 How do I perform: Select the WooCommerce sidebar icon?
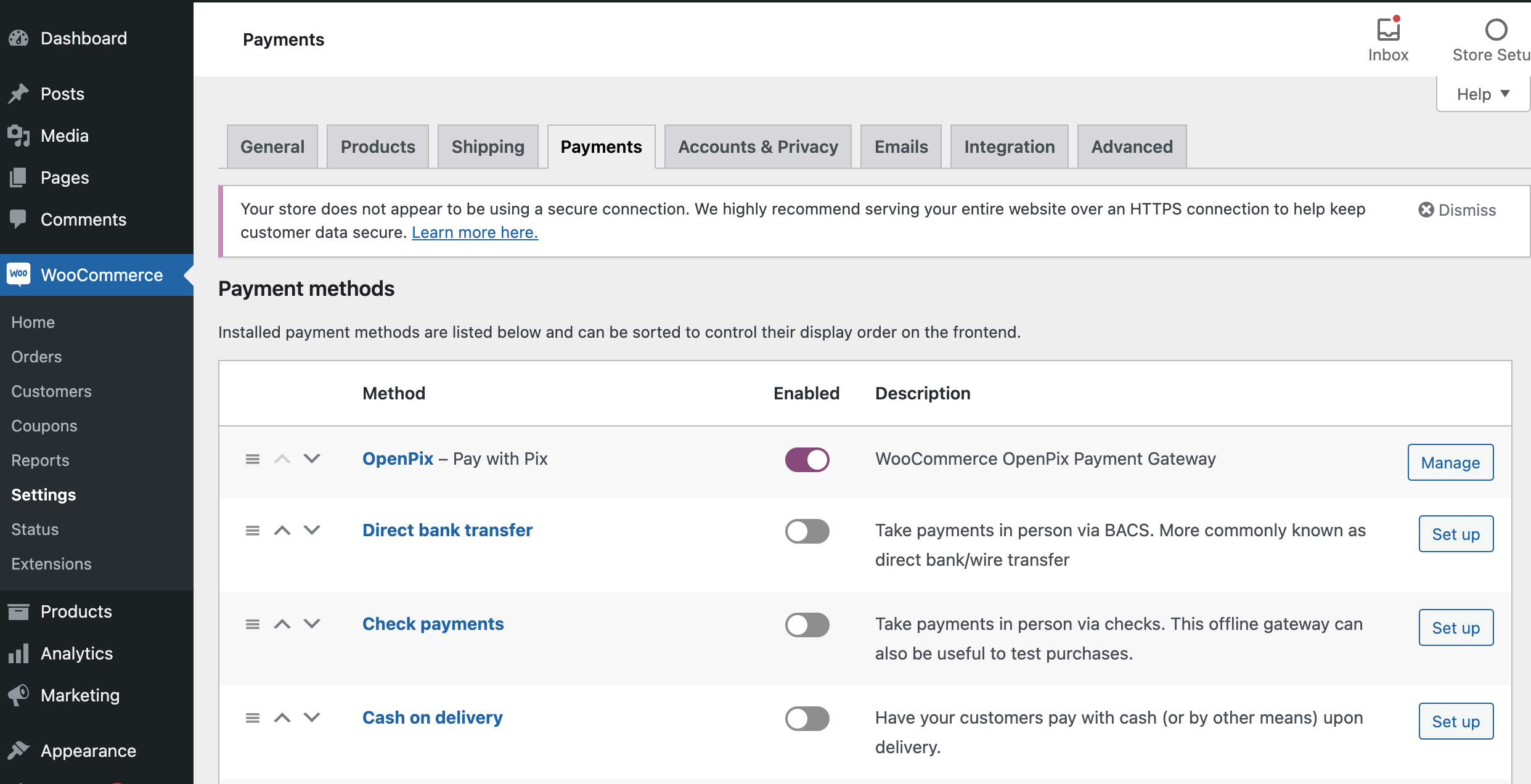(18, 275)
